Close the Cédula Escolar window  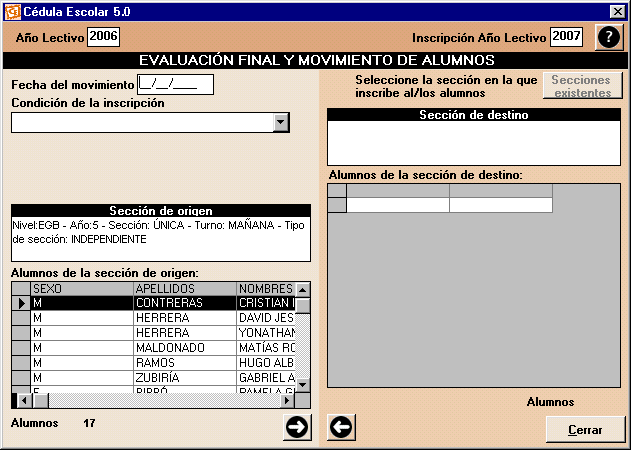coord(617,11)
